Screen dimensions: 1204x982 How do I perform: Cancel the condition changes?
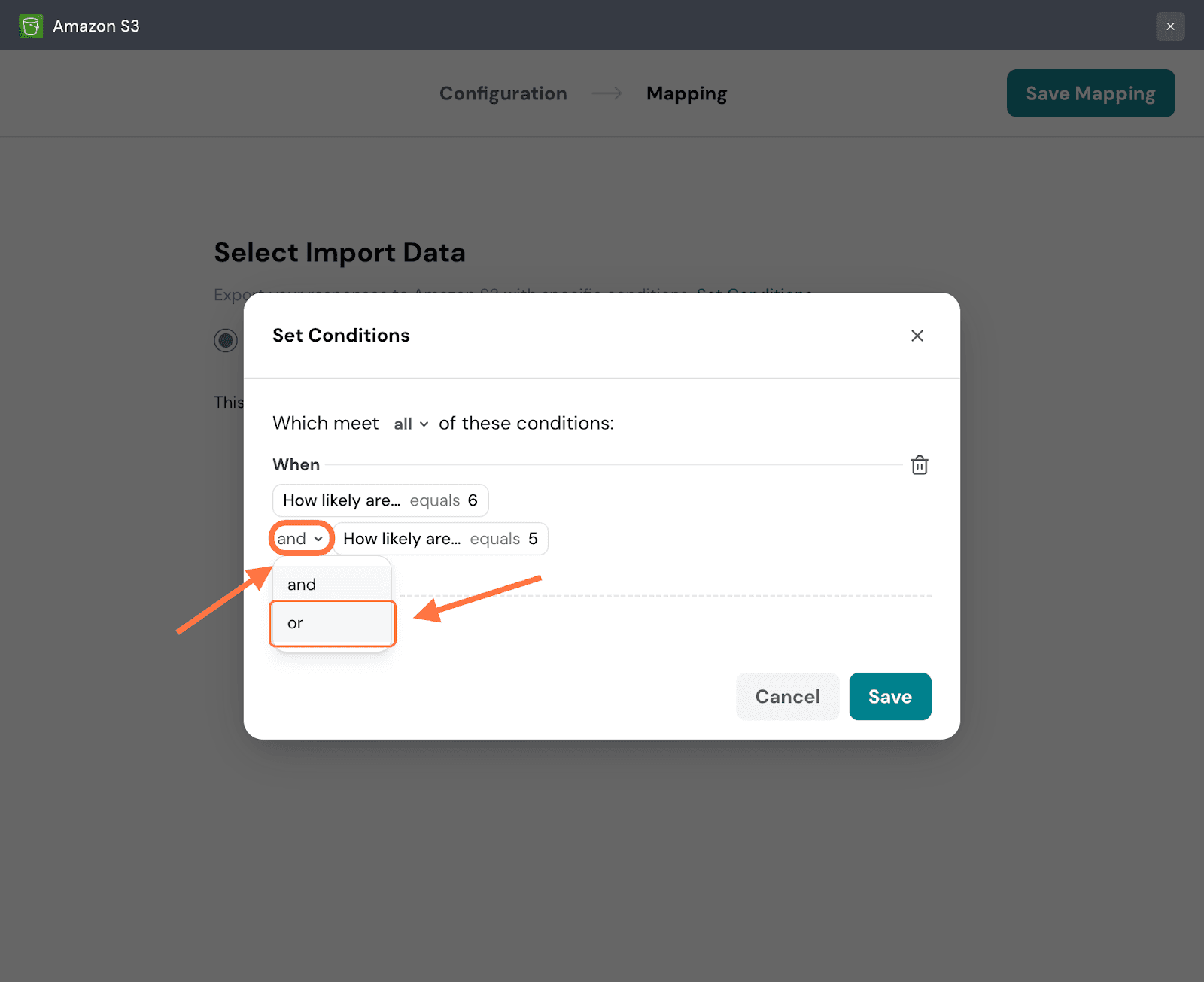787,697
